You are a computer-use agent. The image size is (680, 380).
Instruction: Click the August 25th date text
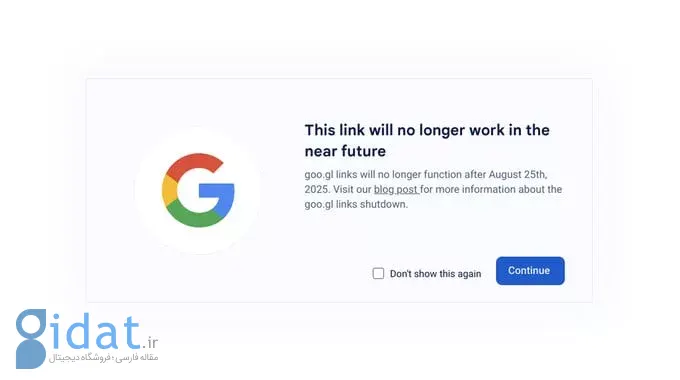click(x=518, y=174)
